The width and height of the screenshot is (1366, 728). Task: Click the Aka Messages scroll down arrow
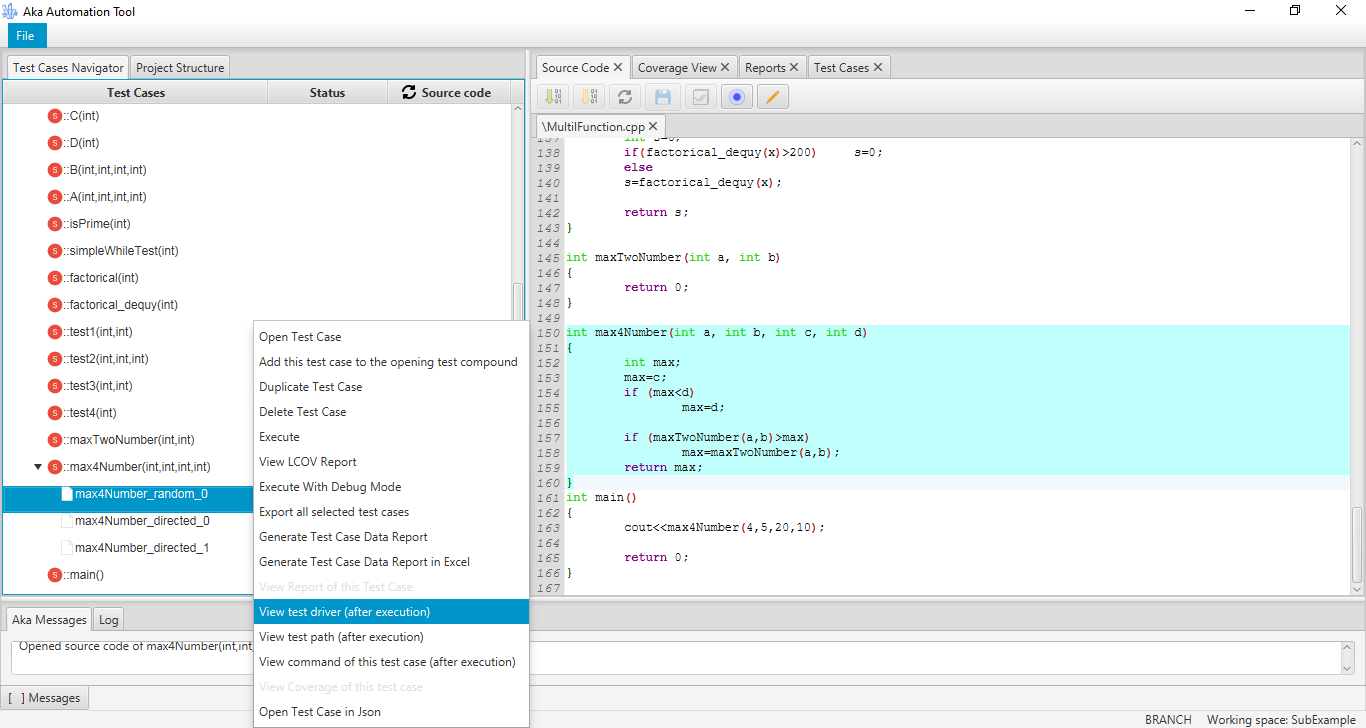point(1346,667)
